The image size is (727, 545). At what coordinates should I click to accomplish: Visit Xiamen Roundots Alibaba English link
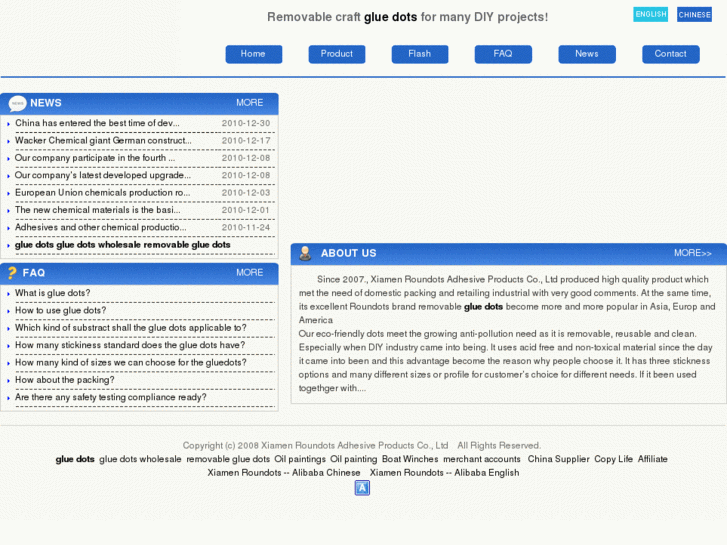click(x=444, y=473)
